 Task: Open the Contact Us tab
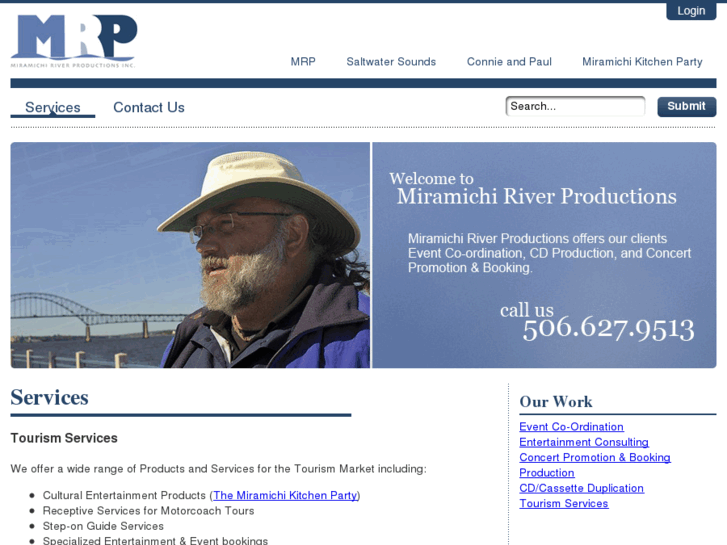click(149, 108)
